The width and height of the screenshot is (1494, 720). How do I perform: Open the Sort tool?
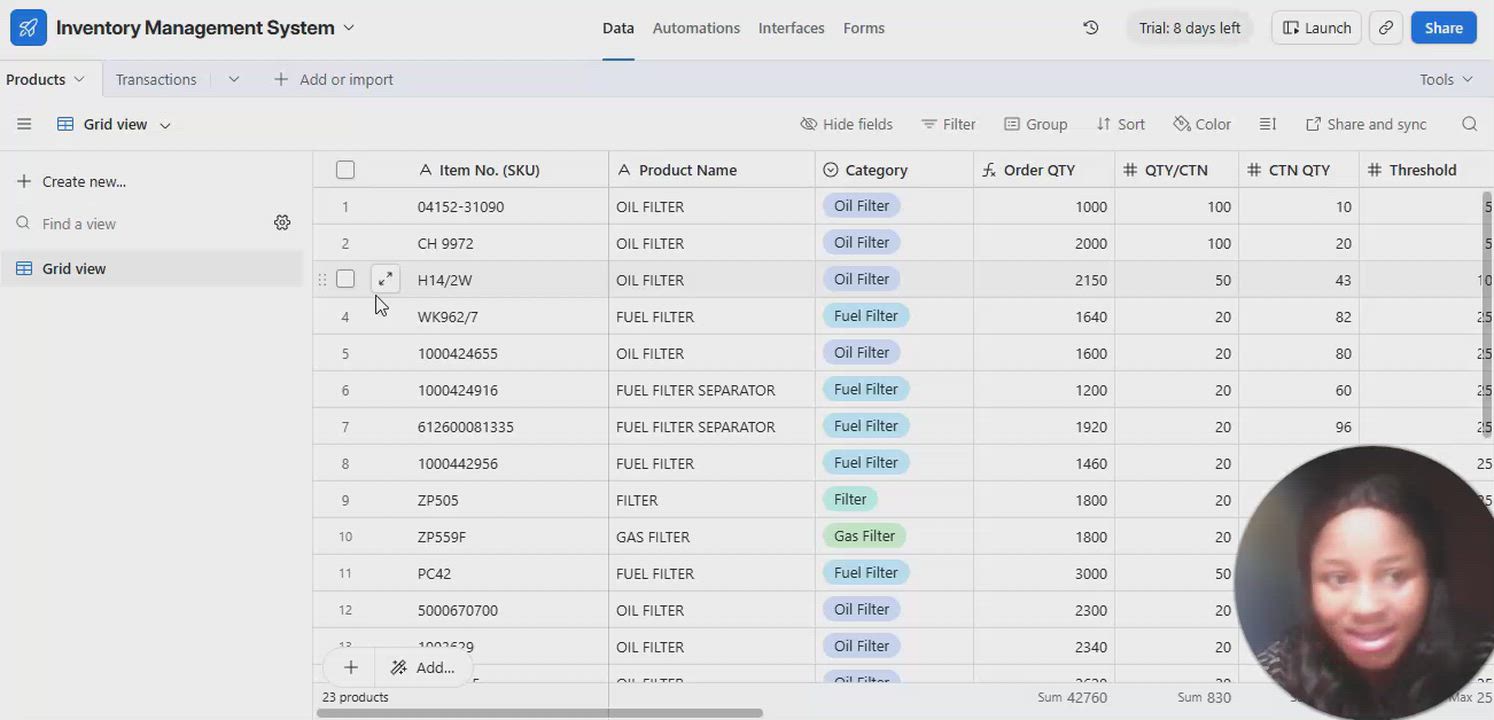point(1120,124)
